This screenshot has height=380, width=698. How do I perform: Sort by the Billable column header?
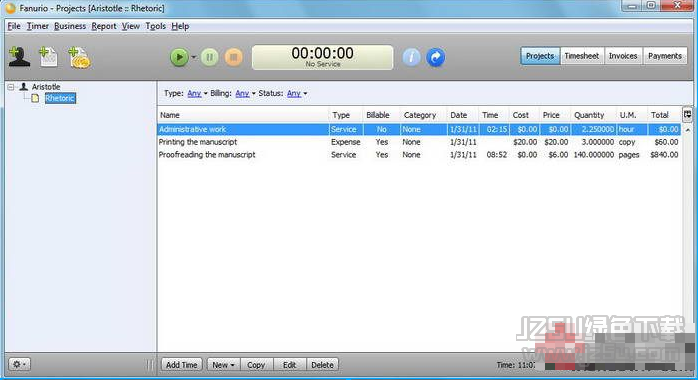pyautogui.click(x=381, y=115)
